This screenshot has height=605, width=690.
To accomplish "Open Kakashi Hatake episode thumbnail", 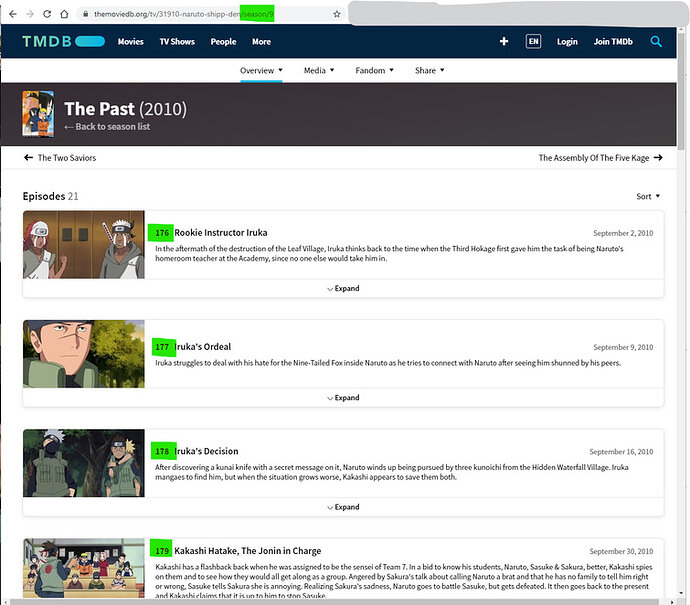I will (x=84, y=568).
